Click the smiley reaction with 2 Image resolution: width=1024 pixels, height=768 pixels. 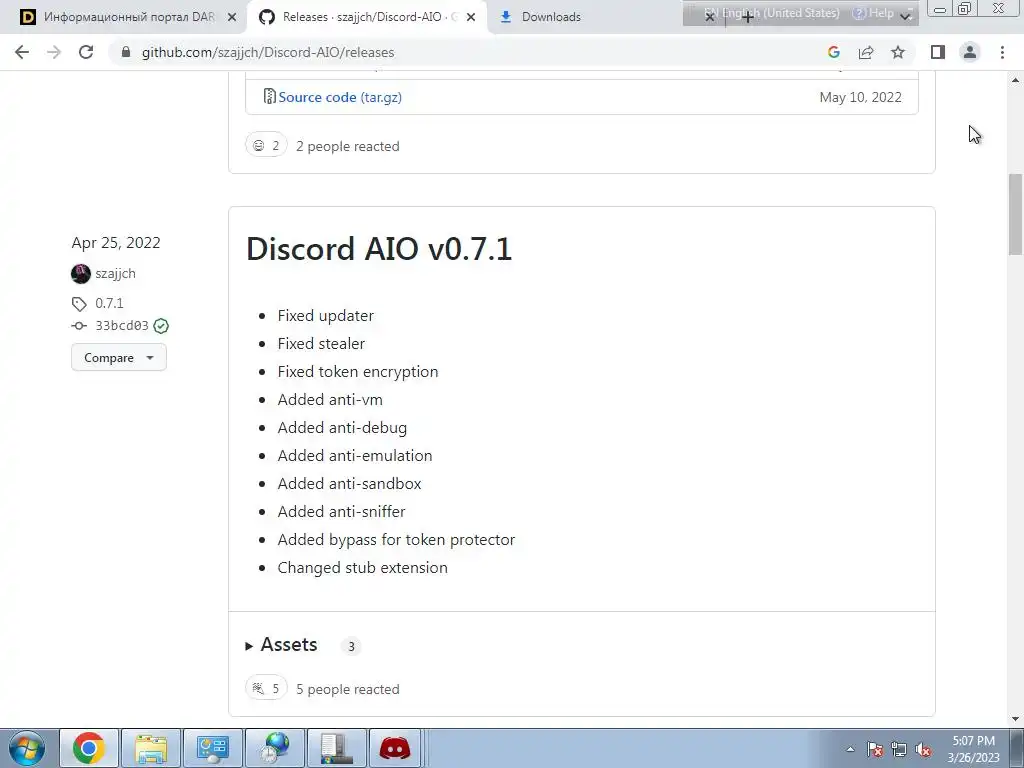pyautogui.click(x=266, y=146)
